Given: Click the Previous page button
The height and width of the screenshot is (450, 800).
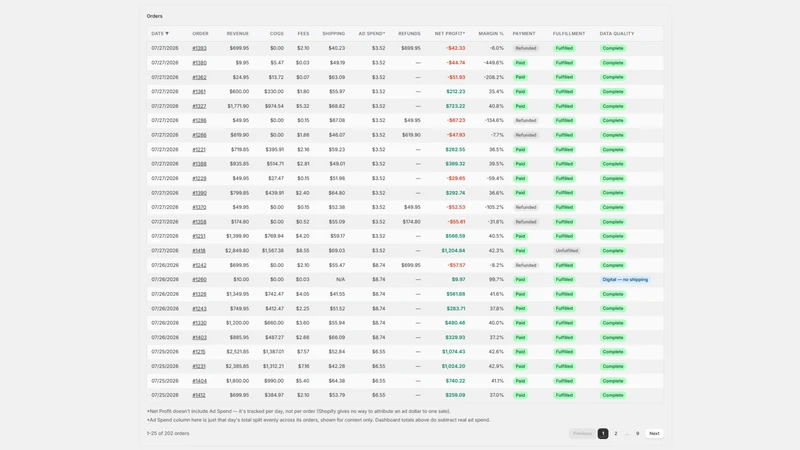Looking at the screenshot, I should 582,433.
